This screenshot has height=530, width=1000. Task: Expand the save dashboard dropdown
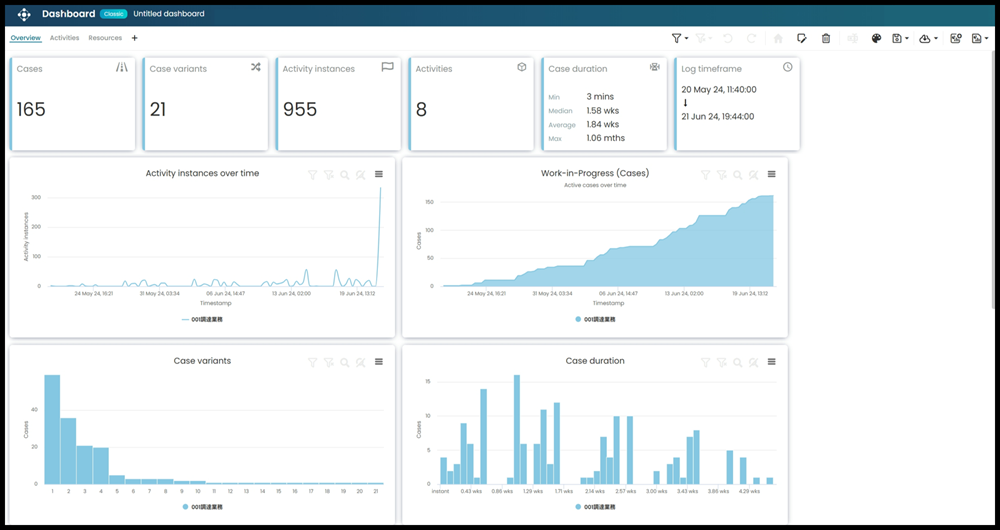[x=900, y=39]
